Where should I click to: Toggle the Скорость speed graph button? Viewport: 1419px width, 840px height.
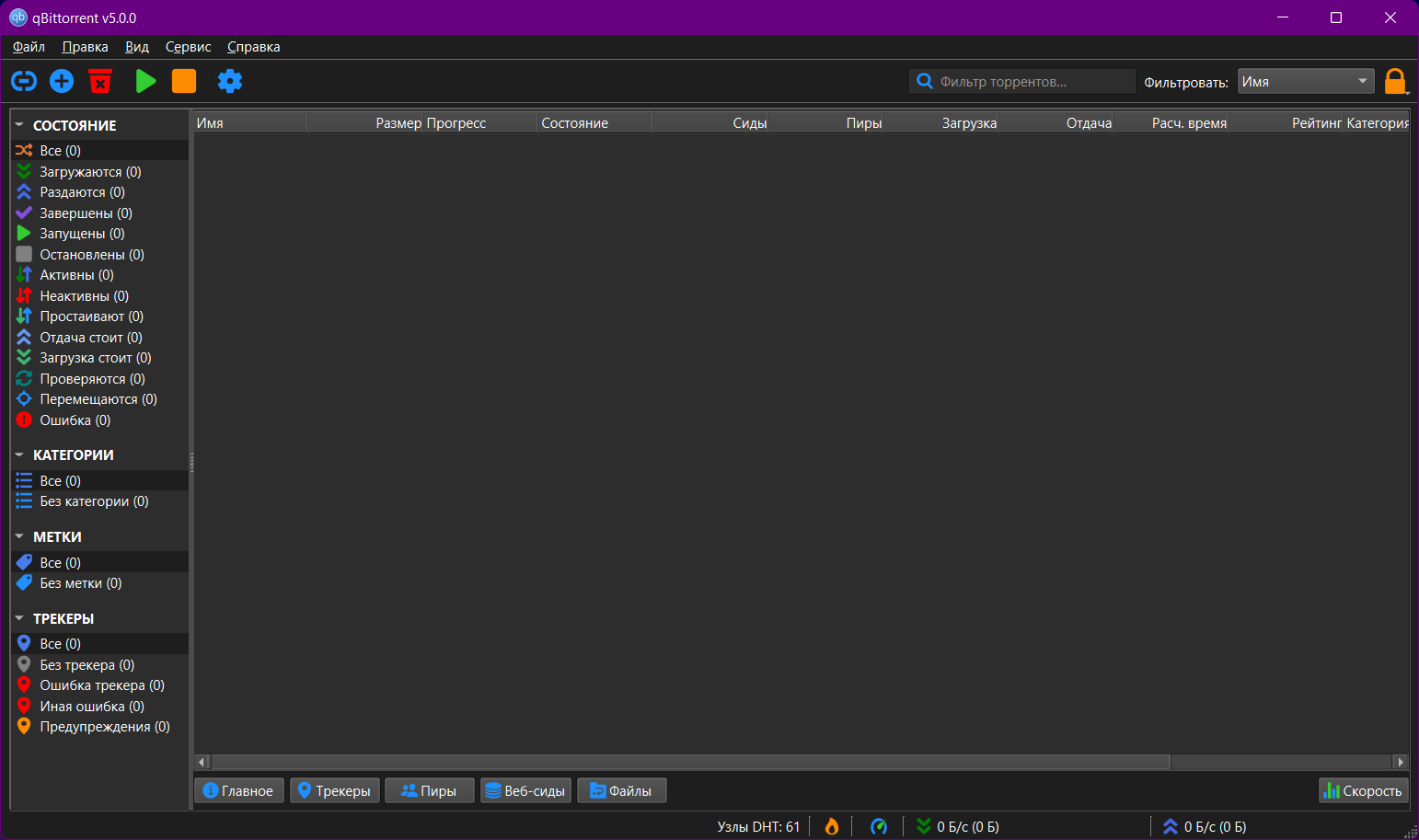pos(1363,790)
